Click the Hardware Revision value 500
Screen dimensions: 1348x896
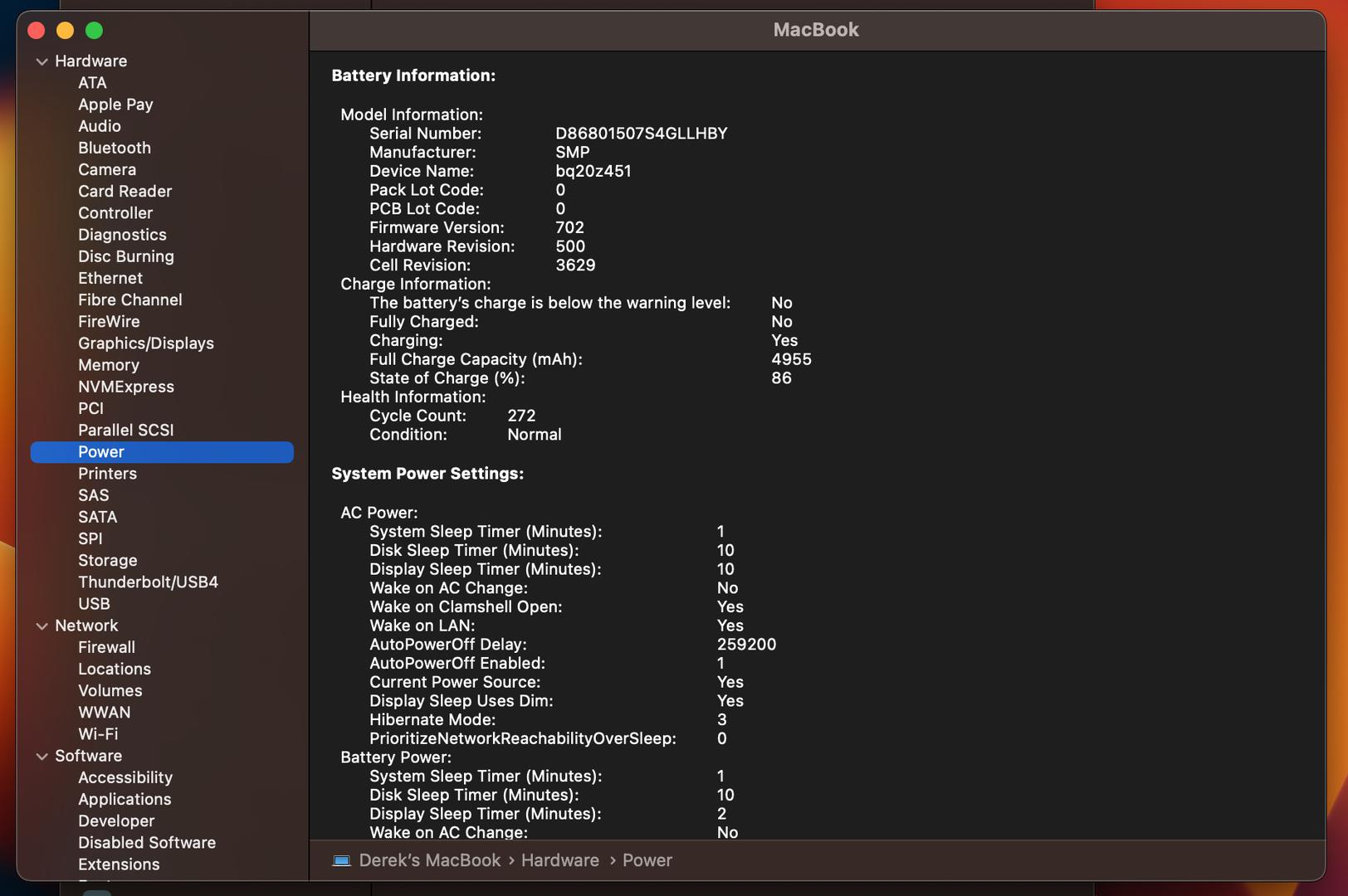click(570, 246)
